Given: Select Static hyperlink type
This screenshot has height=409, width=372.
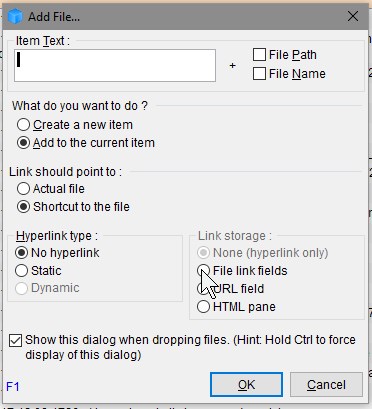Looking at the screenshot, I should [21, 270].
